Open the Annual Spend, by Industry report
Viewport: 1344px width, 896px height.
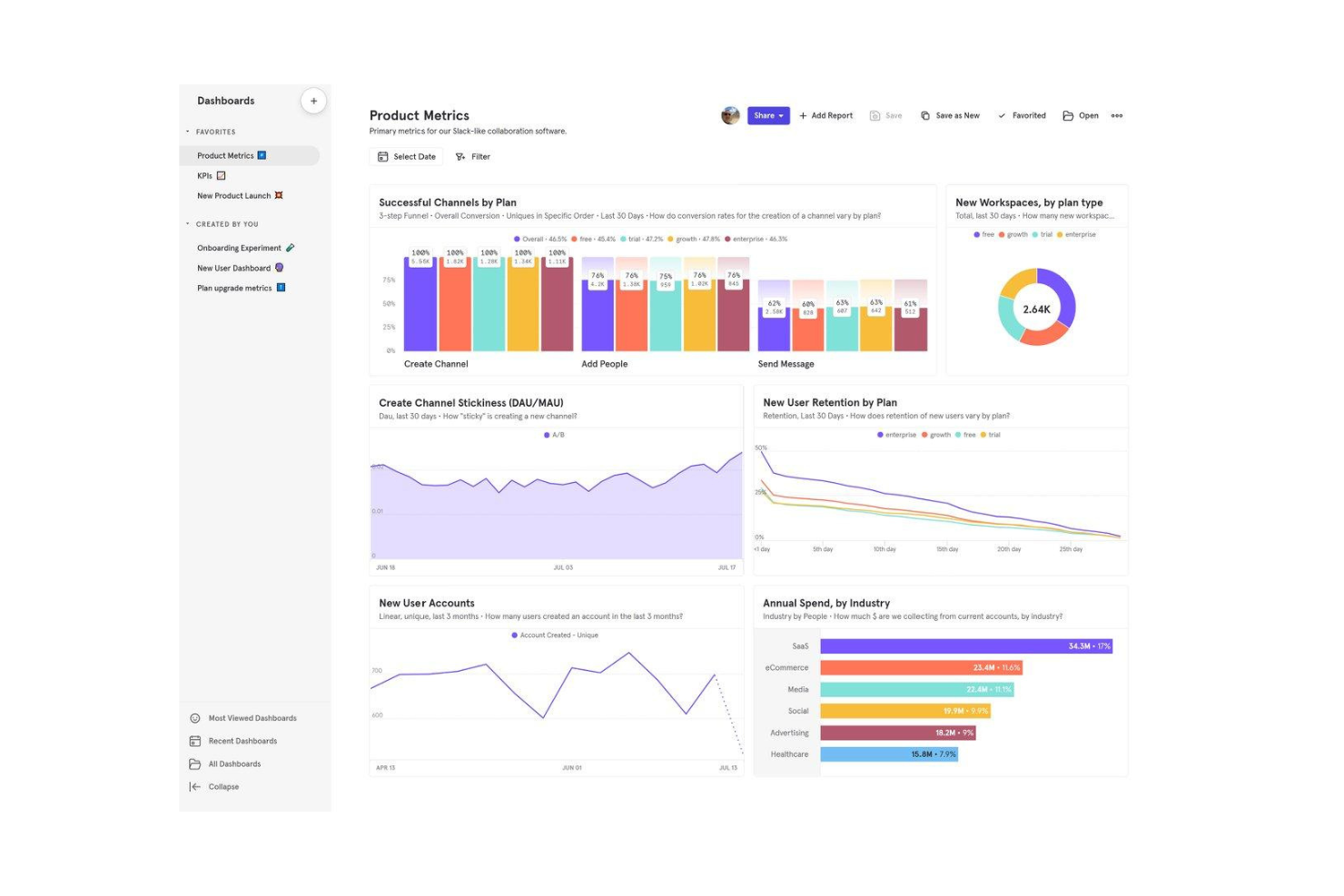[826, 603]
